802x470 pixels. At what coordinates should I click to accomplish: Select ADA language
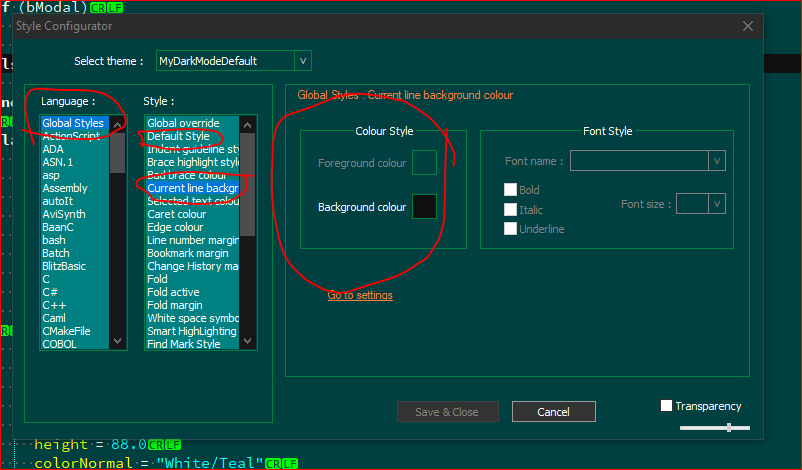click(75, 149)
